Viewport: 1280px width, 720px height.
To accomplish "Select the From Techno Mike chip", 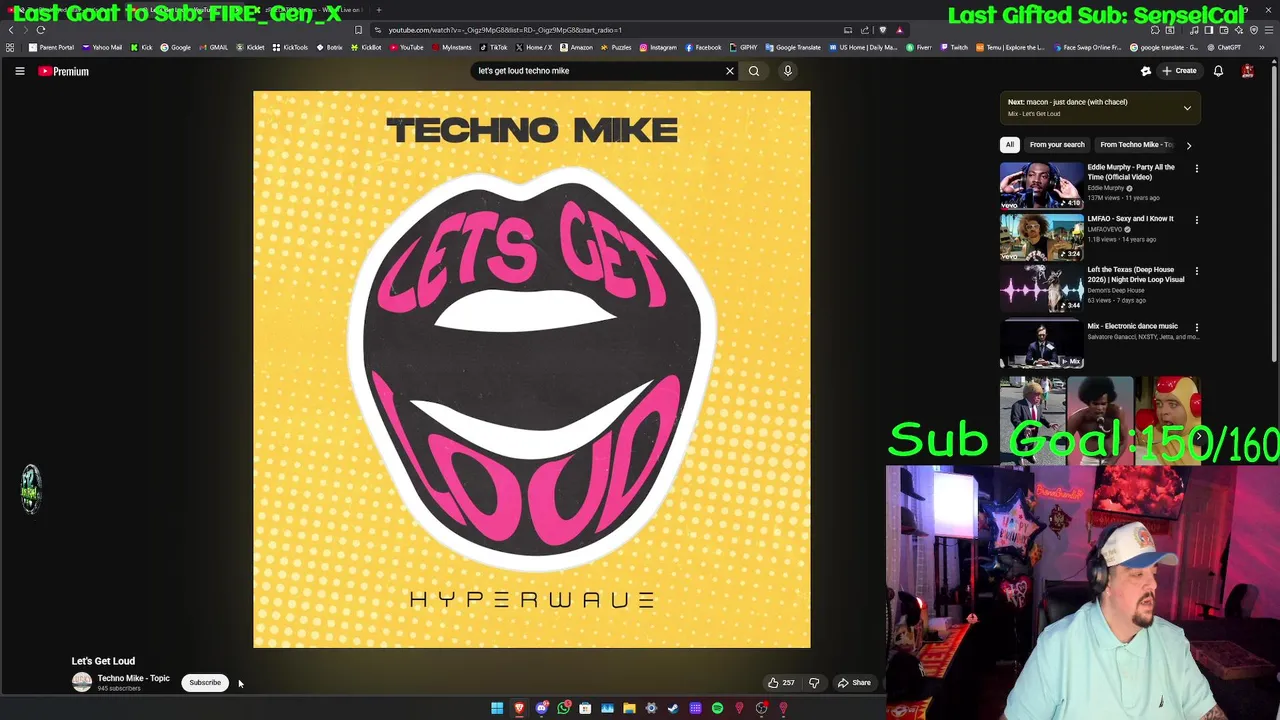I will [1136, 145].
